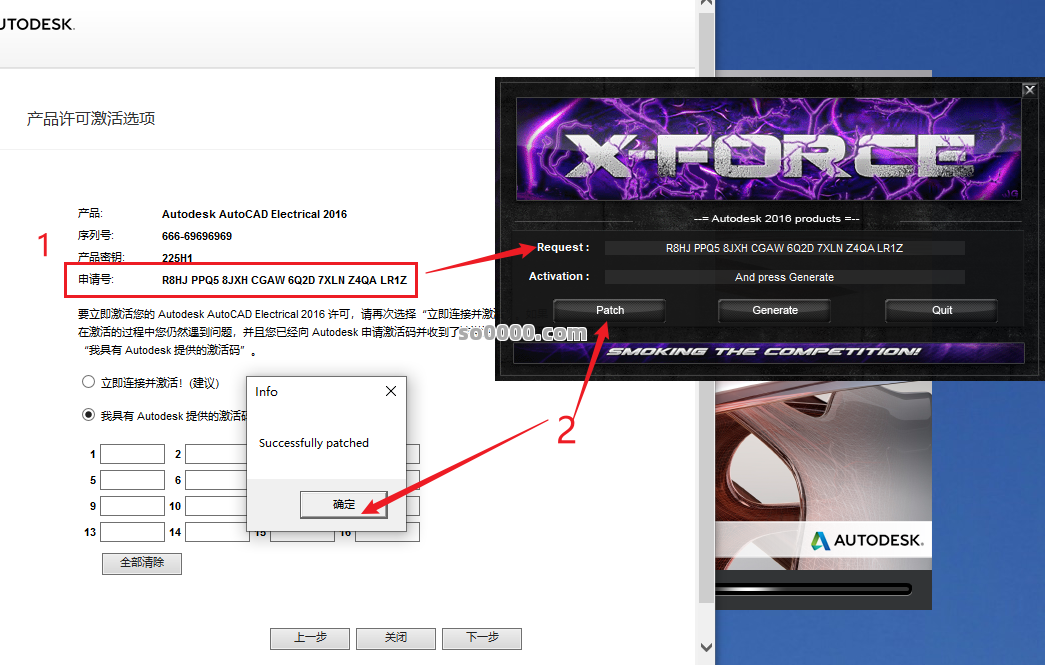Click the Quit button in X-Force
Viewport: 1045px width, 665px height.
(x=942, y=310)
